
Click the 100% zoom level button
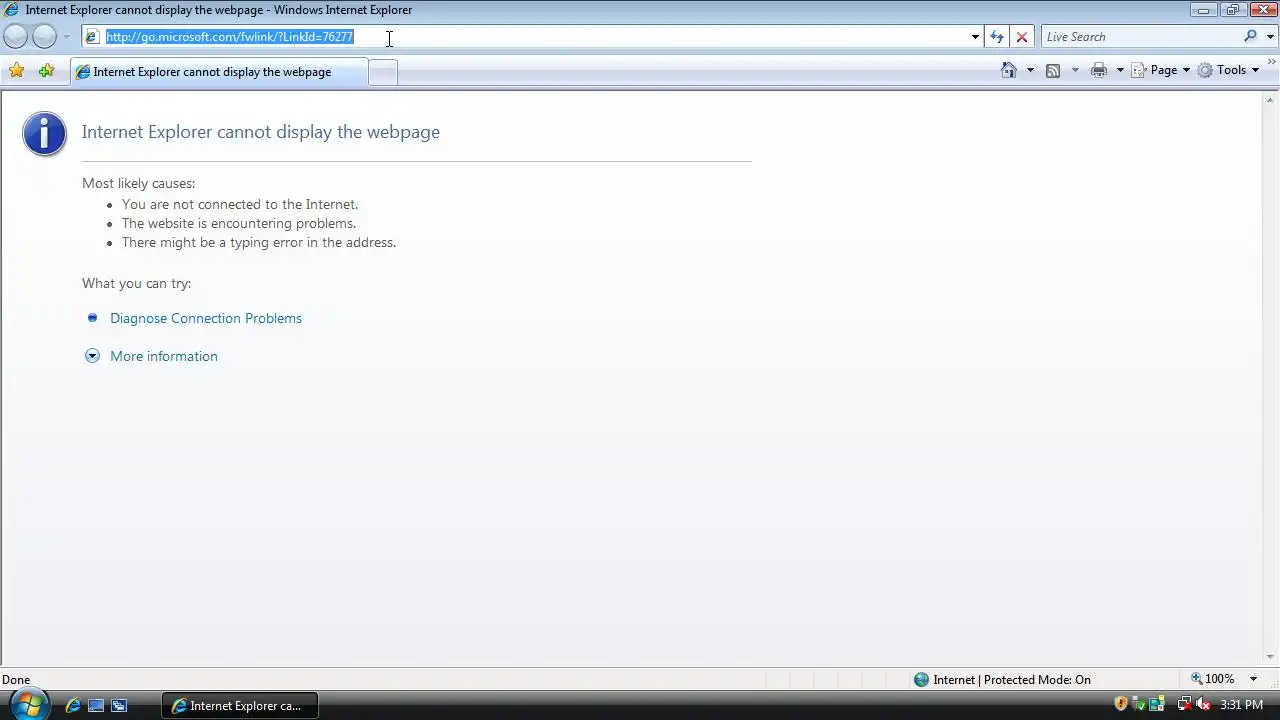coord(1213,679)
